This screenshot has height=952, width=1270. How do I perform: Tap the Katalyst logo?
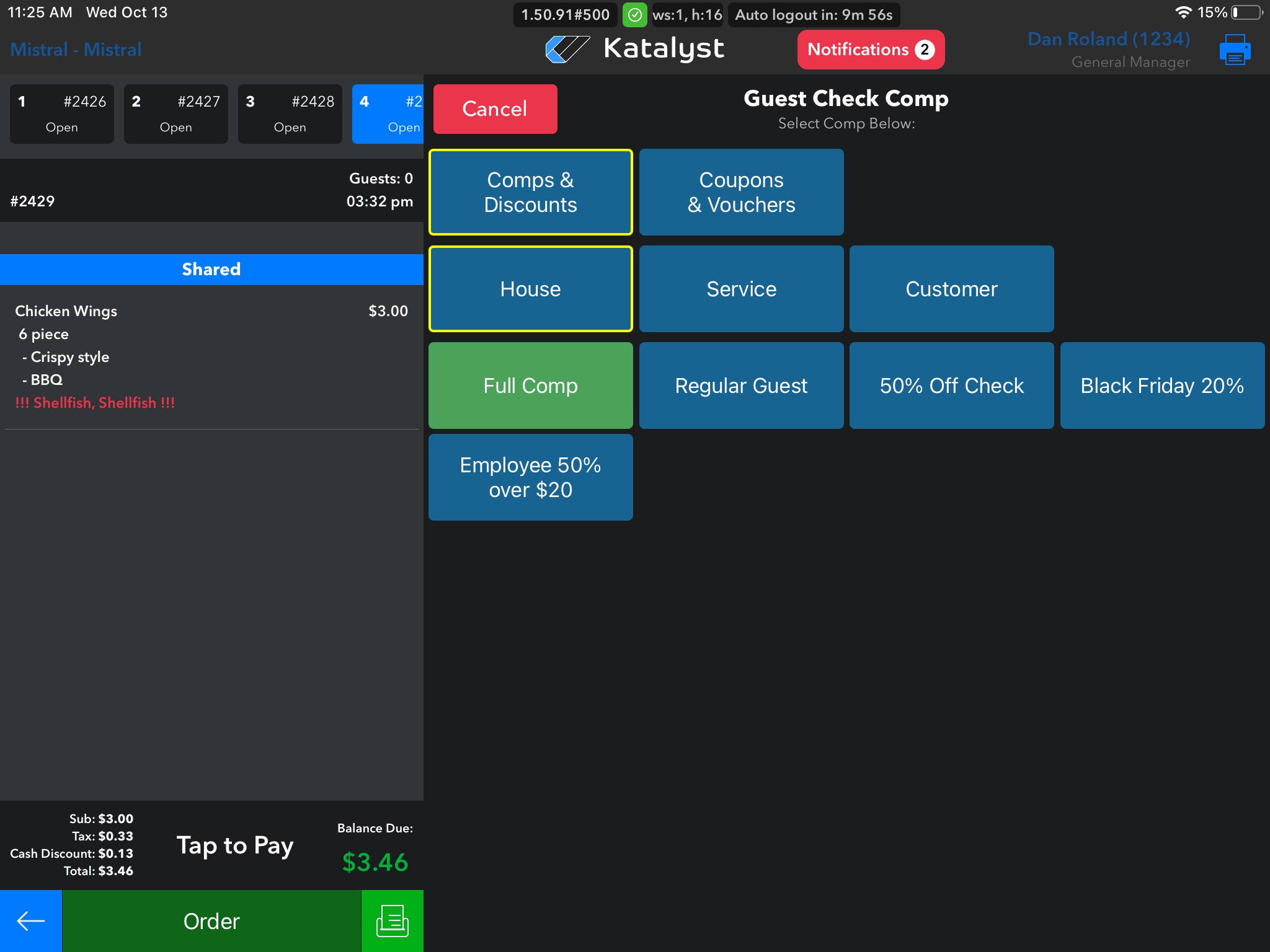(634, 49)
